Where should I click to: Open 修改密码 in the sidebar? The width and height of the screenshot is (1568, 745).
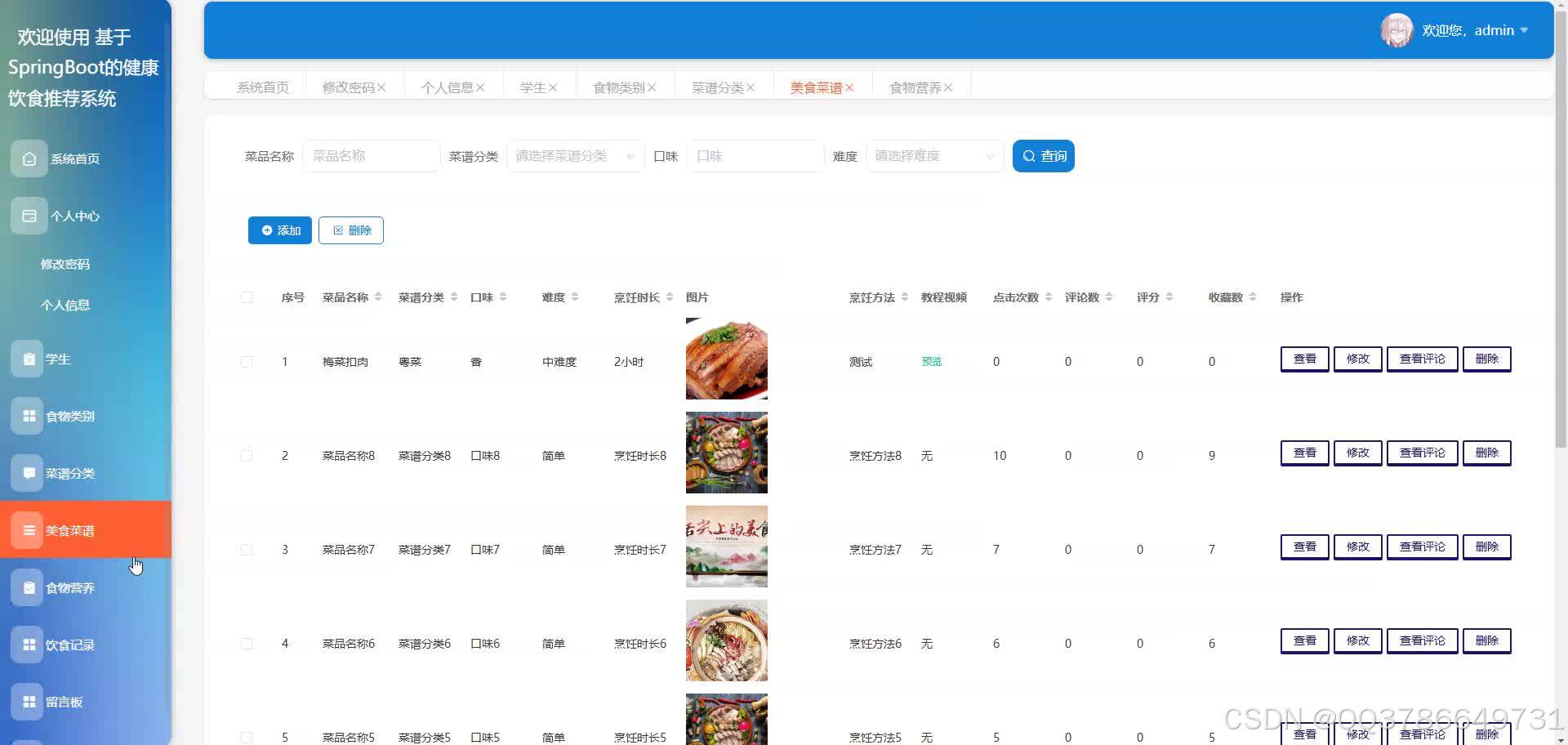(65, 264)
